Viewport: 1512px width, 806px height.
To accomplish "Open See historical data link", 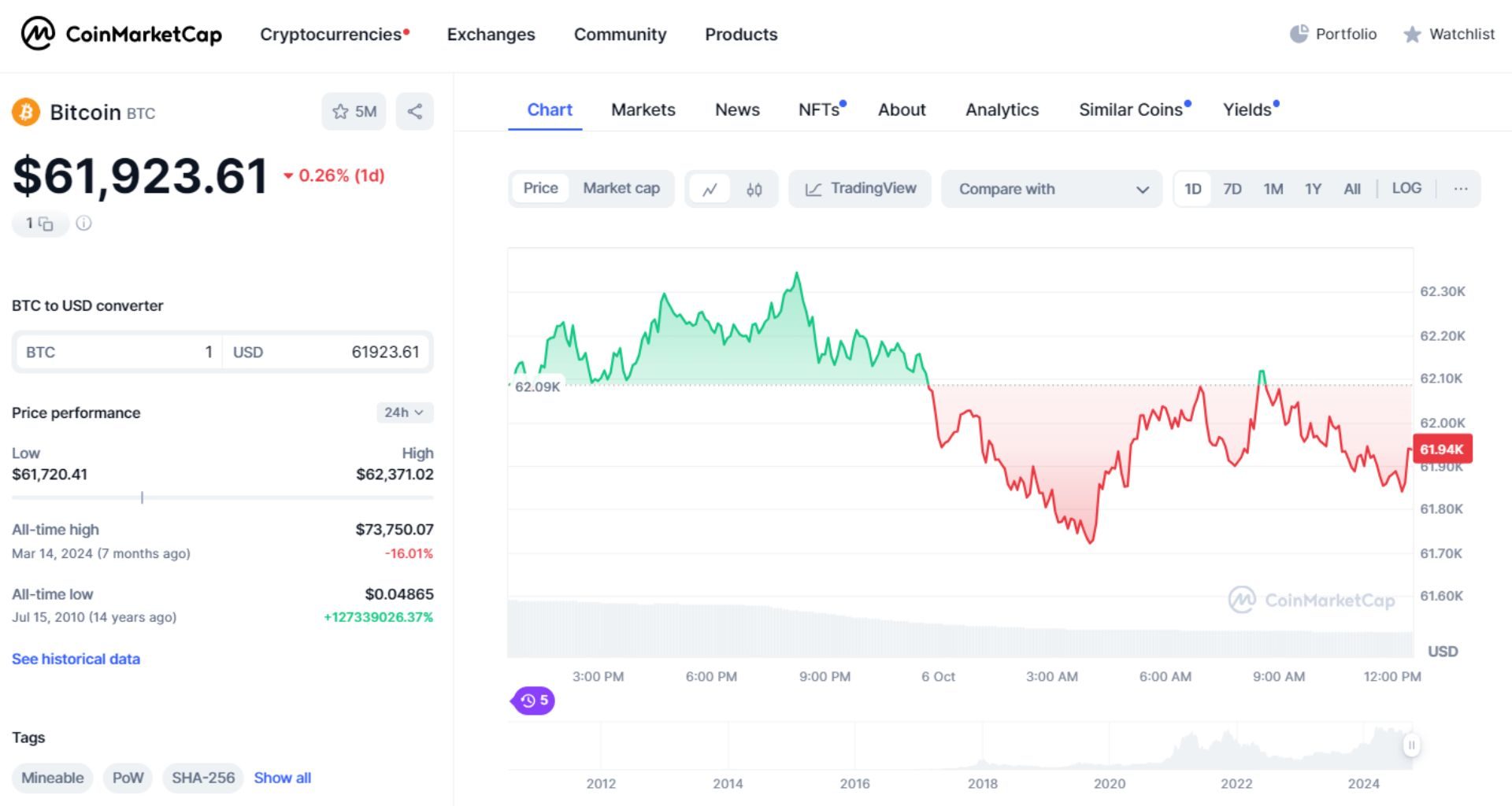I will (x=76, y=659).
